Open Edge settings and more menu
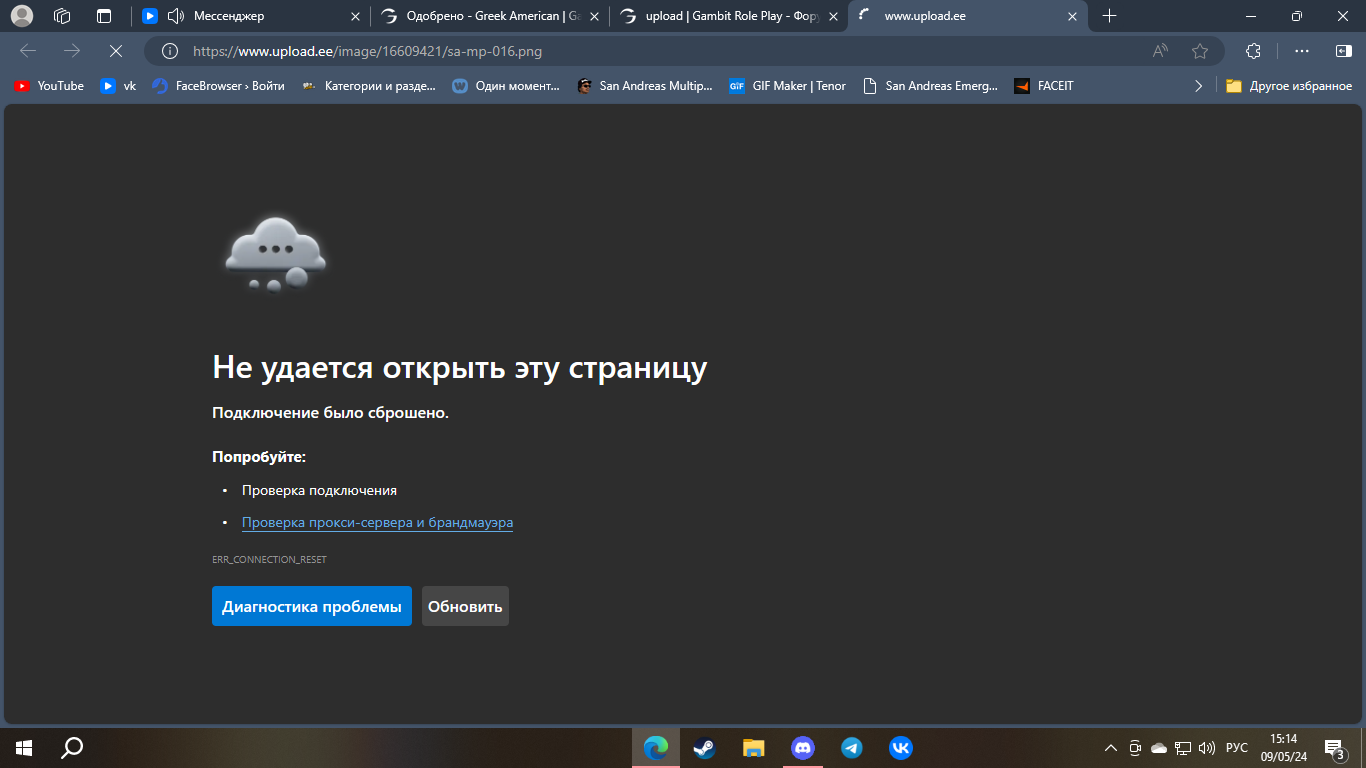 coord(1301,51)
